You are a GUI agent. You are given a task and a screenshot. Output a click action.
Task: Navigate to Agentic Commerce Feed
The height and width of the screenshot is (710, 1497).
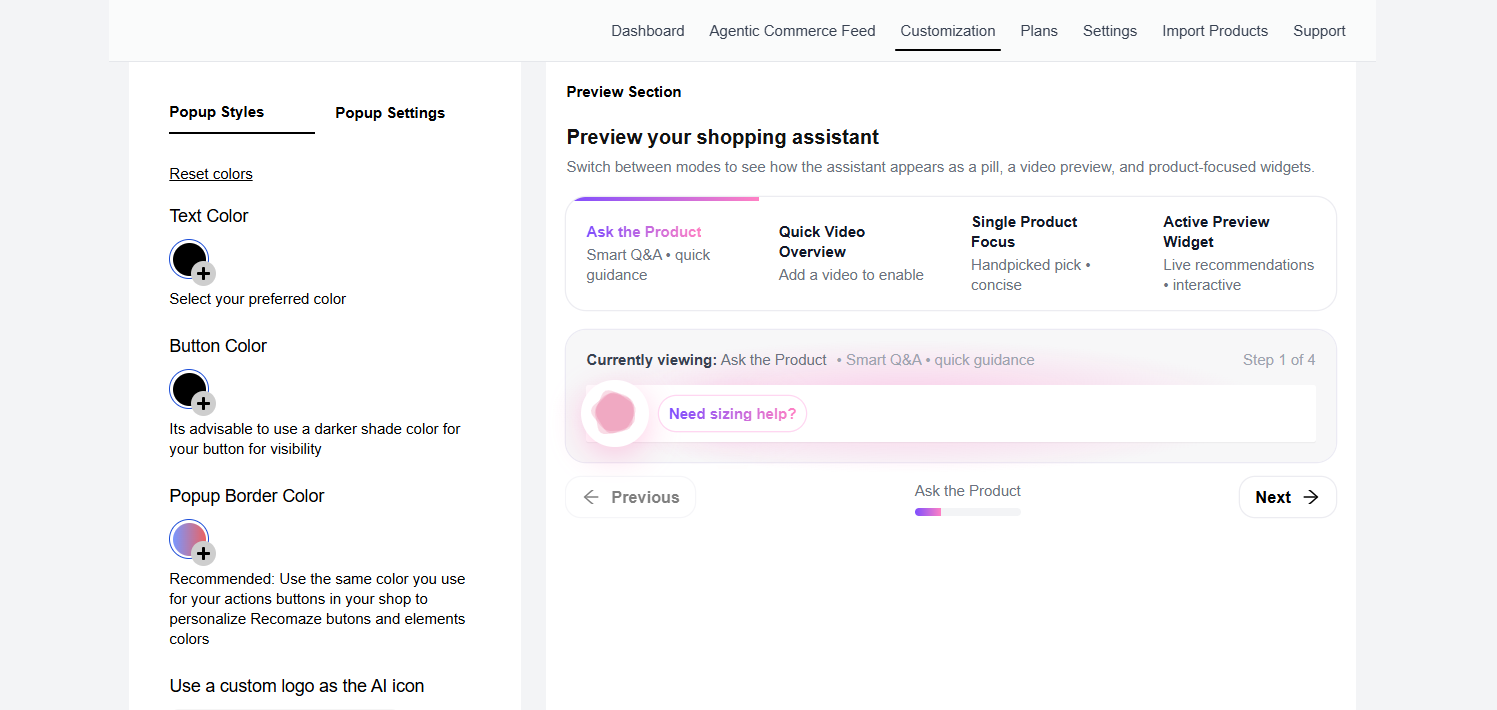coord(792,31)
